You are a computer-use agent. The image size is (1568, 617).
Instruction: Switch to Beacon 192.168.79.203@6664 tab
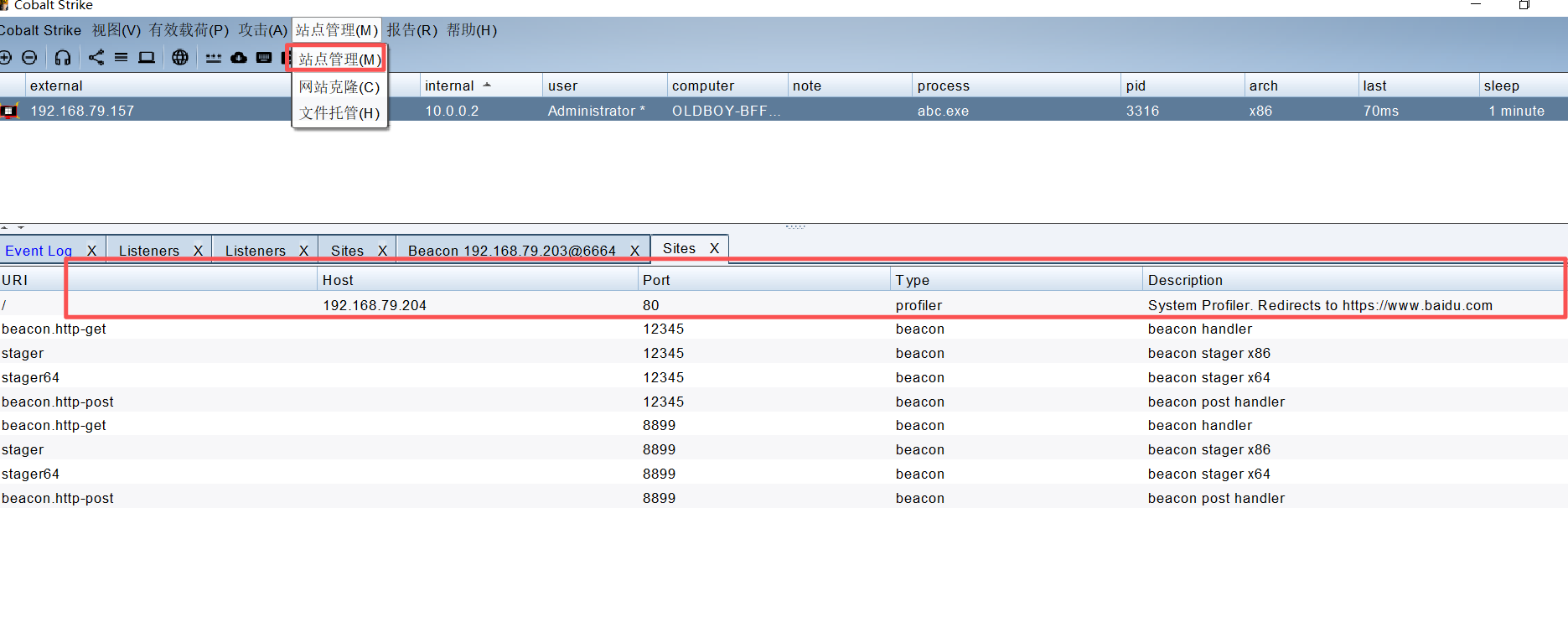[x=512, y=251]
